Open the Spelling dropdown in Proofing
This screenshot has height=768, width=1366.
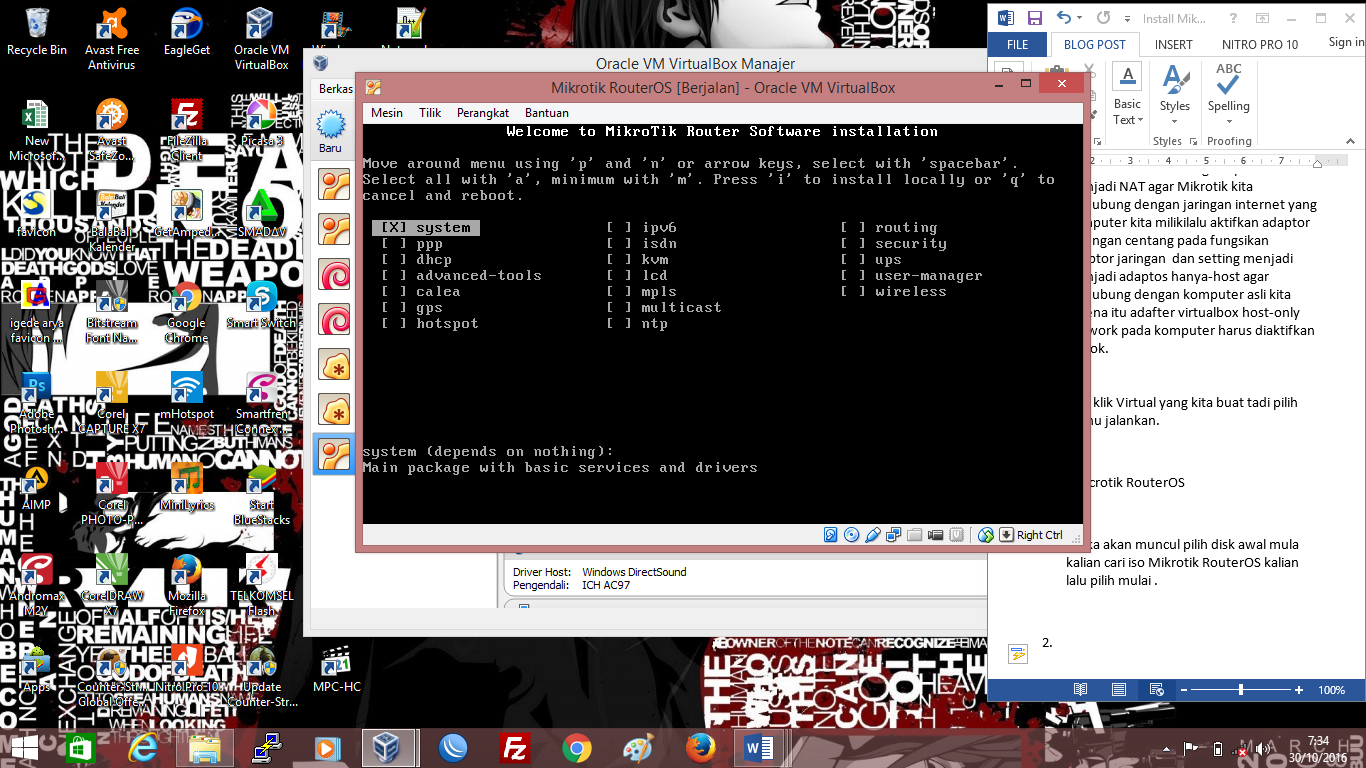(1228, 120)
